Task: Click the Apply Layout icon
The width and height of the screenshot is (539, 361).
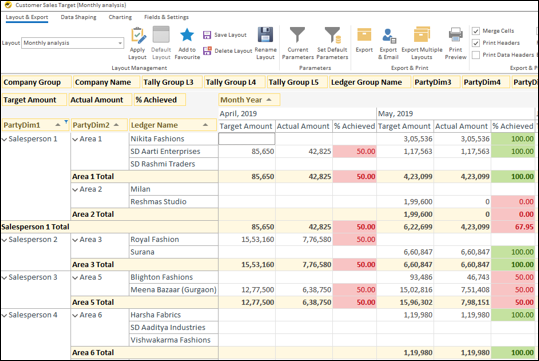Action: (138, 36)
